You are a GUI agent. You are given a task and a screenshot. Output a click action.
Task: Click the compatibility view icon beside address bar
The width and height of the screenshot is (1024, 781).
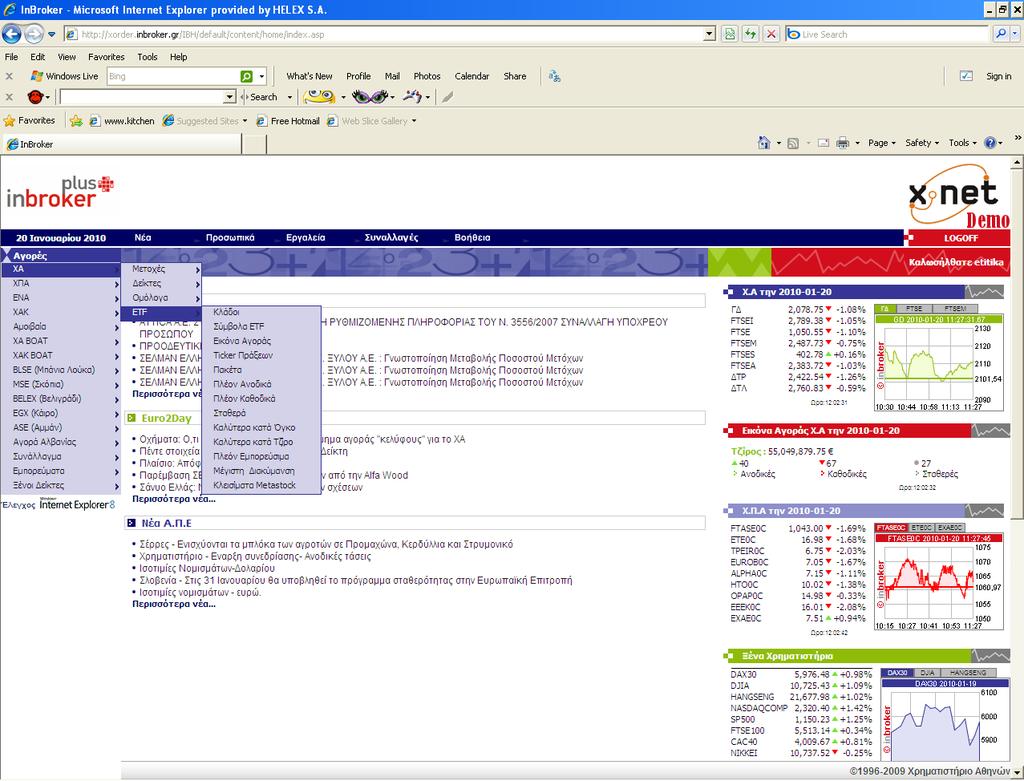tap(729, 34)
